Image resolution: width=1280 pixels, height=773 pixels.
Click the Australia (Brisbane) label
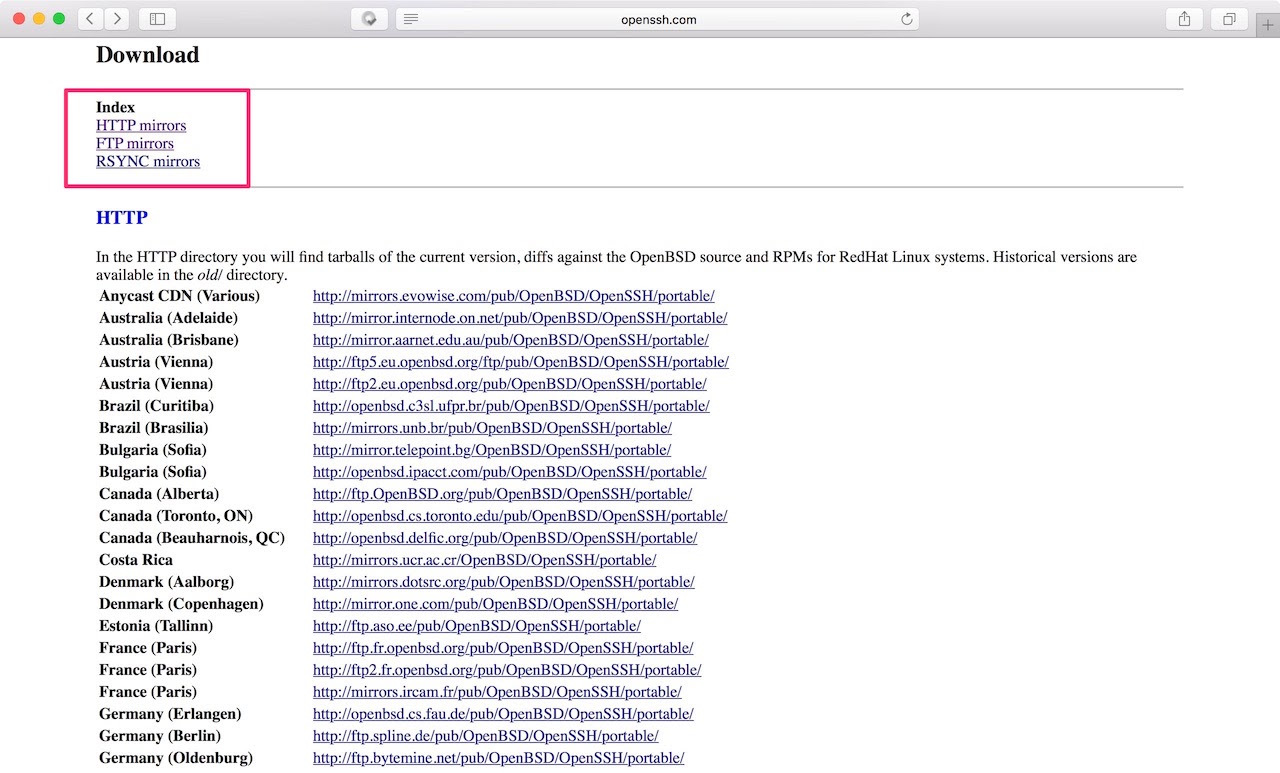(x=169, y=340)
